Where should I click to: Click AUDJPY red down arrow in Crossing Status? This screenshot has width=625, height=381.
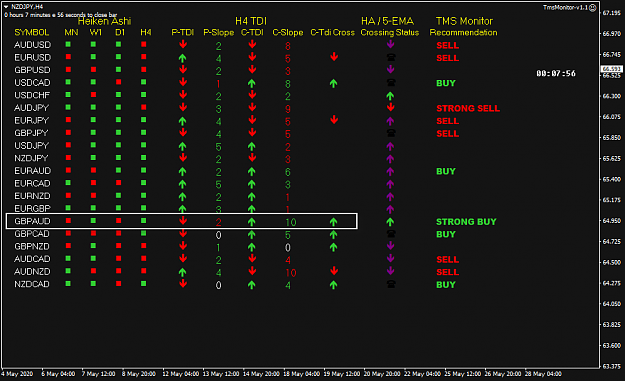(391, 107)
